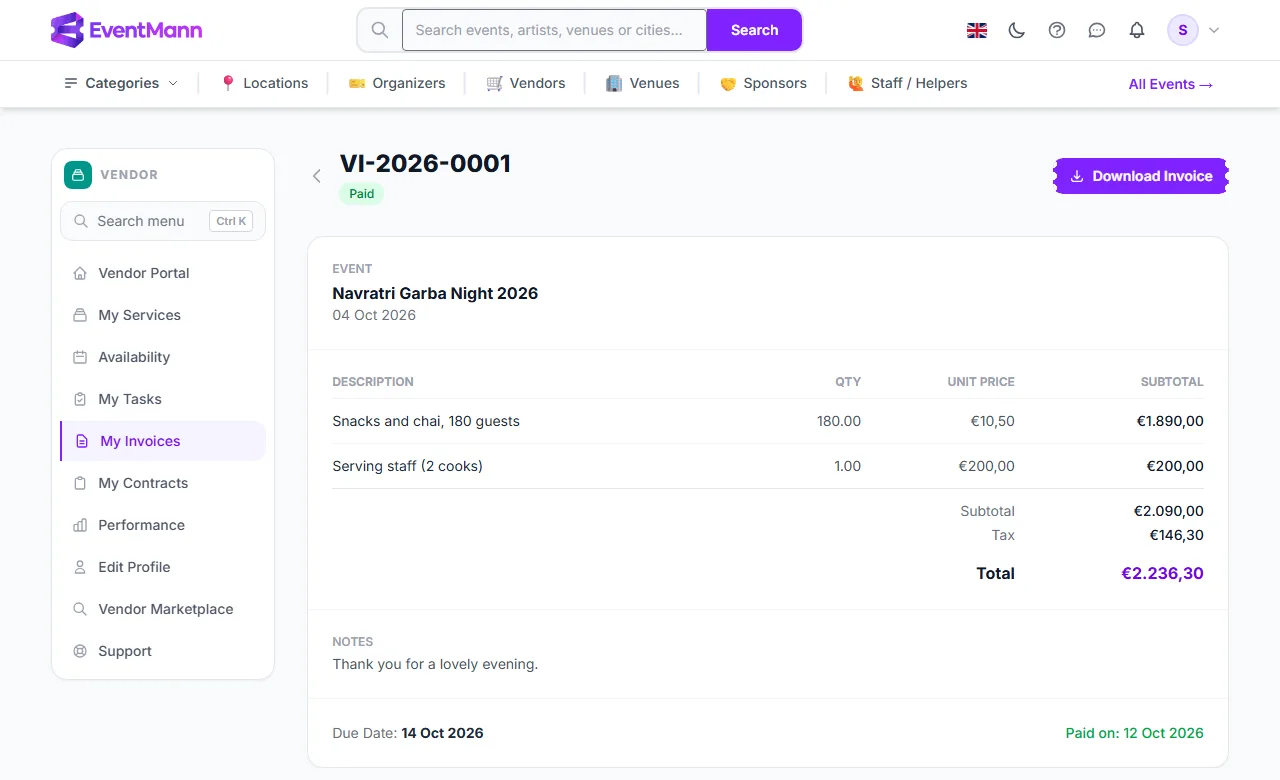Open the Sponsors nav item
1280x780 pixels.
click(763, 83)
